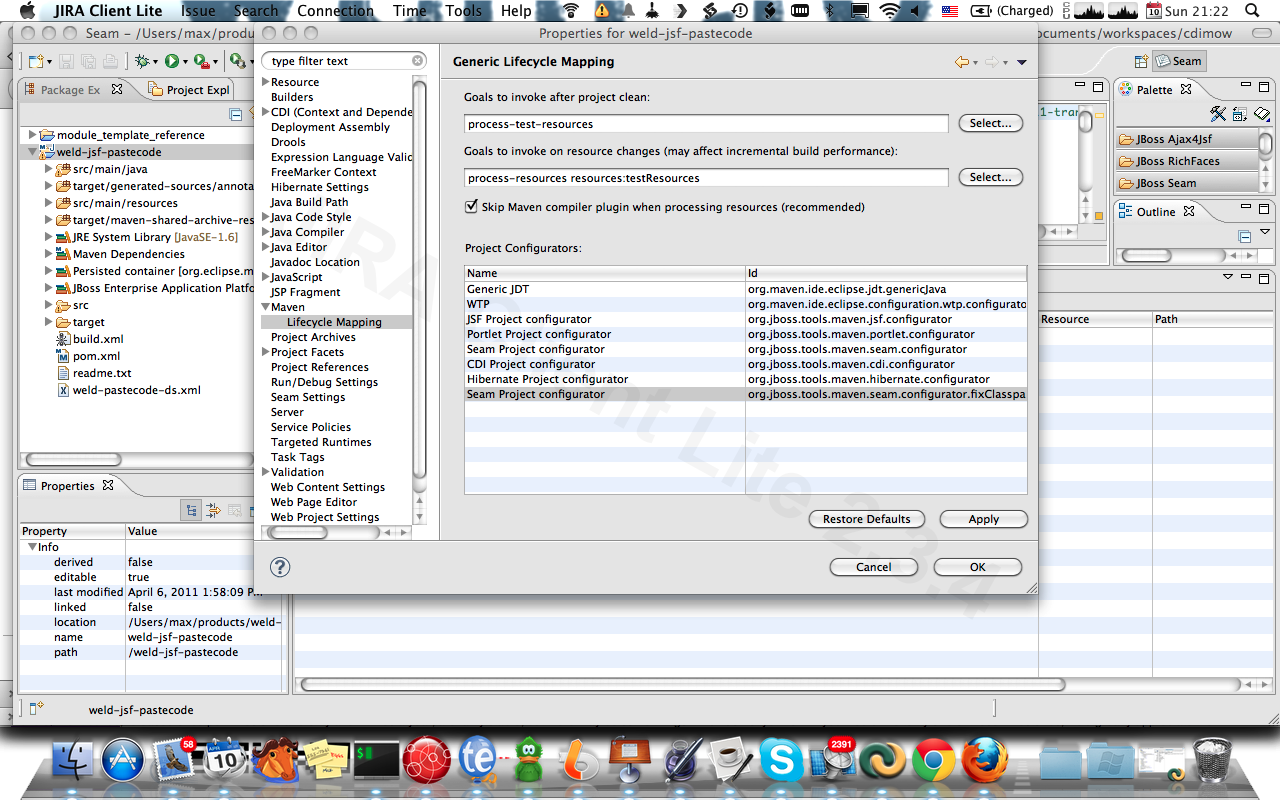Click the back arrow in Properties dialog header

(x=962, y=62)
